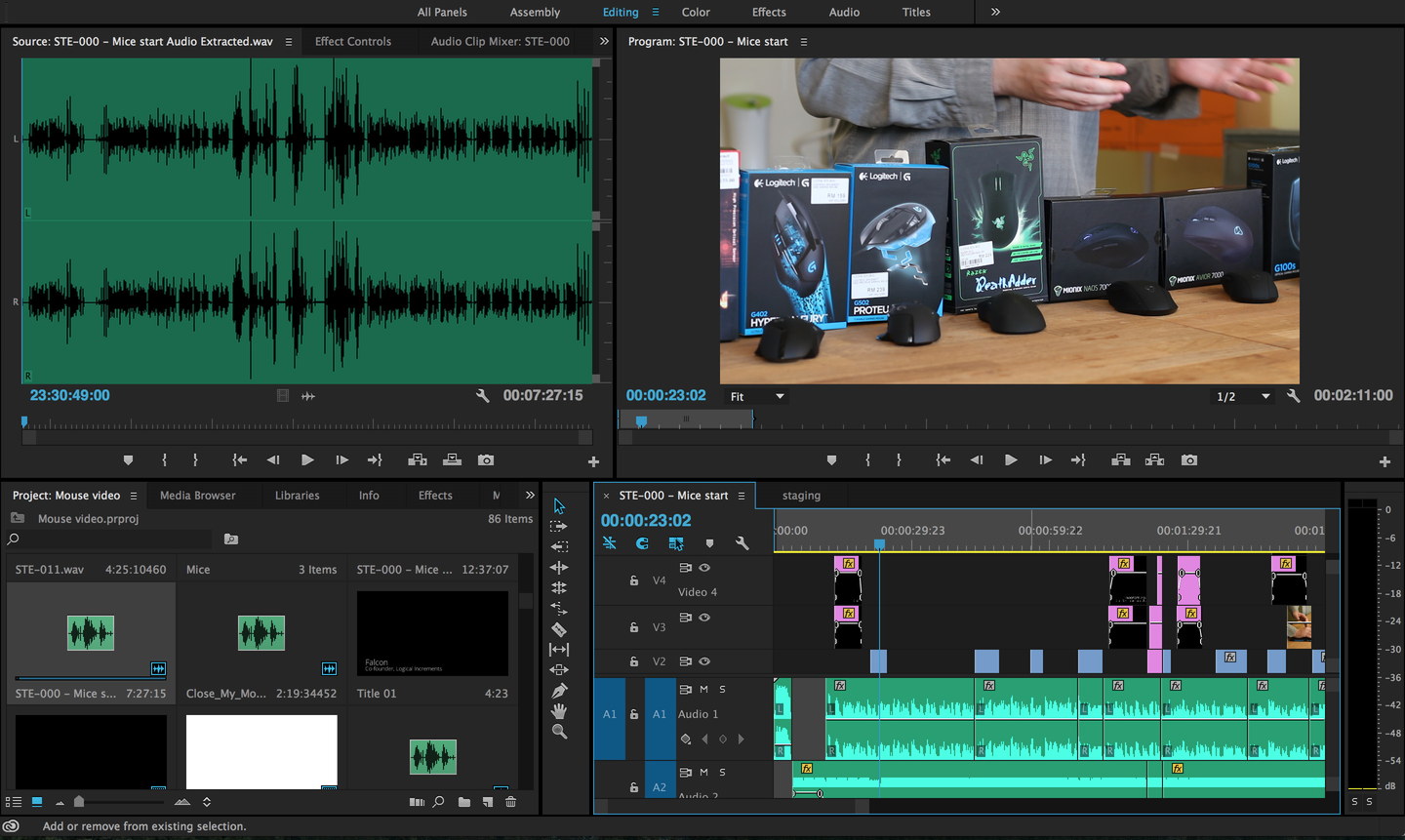Image resolution: width=1405 pixels, height=840 pixels.
Task: Step forward one frame in Program monitor
Action: pos(1045,460)
